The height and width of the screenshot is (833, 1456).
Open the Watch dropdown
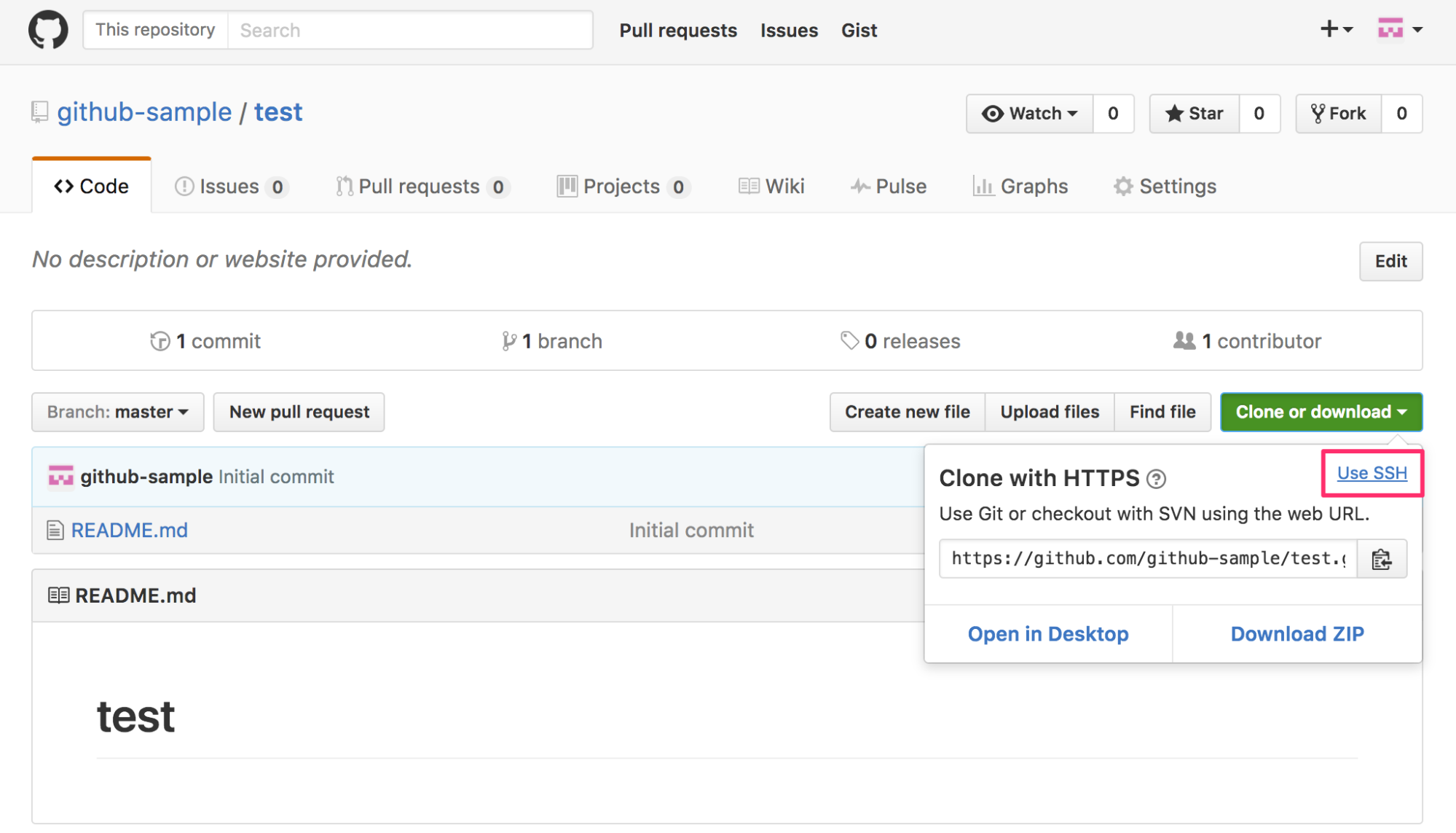point(1029,114)
